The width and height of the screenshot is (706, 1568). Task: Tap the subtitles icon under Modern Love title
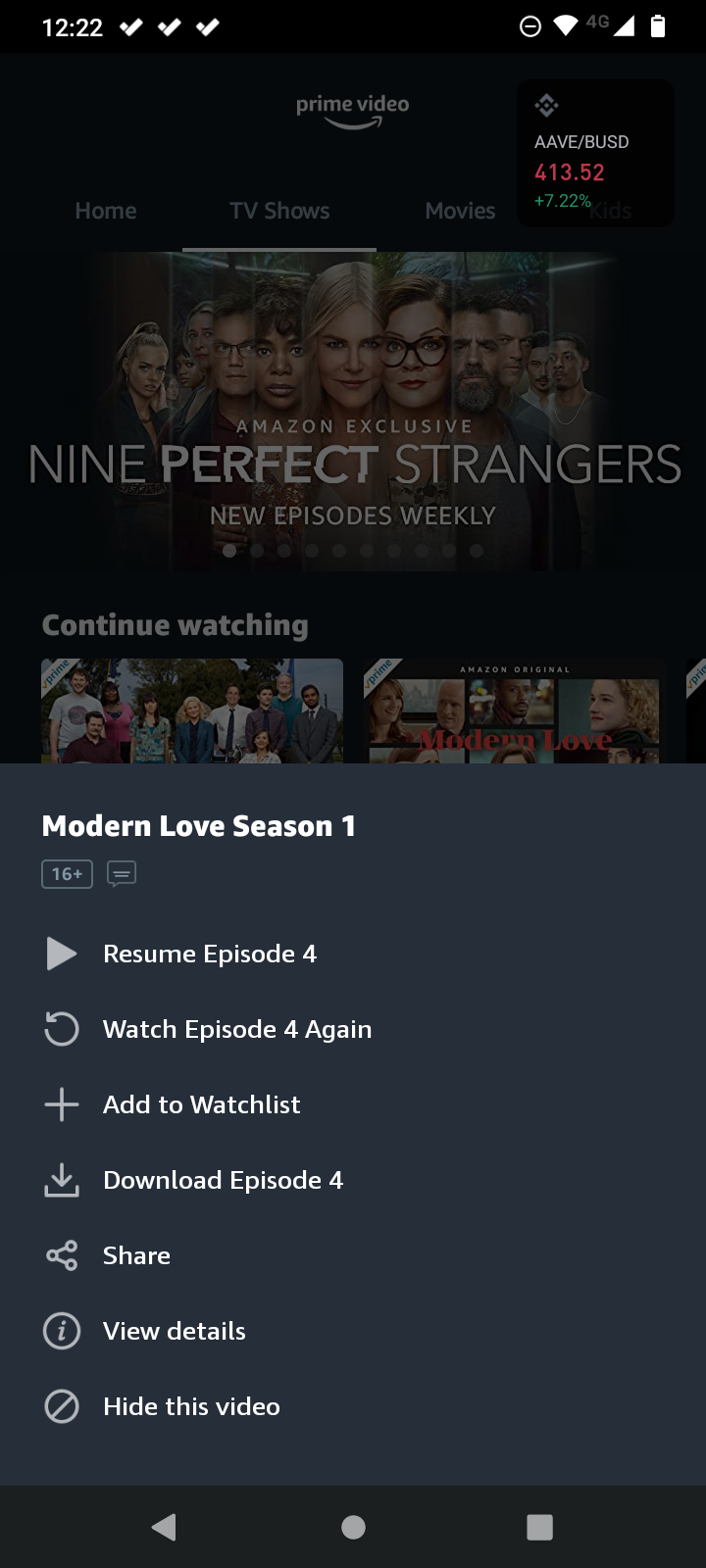[122, 873]
